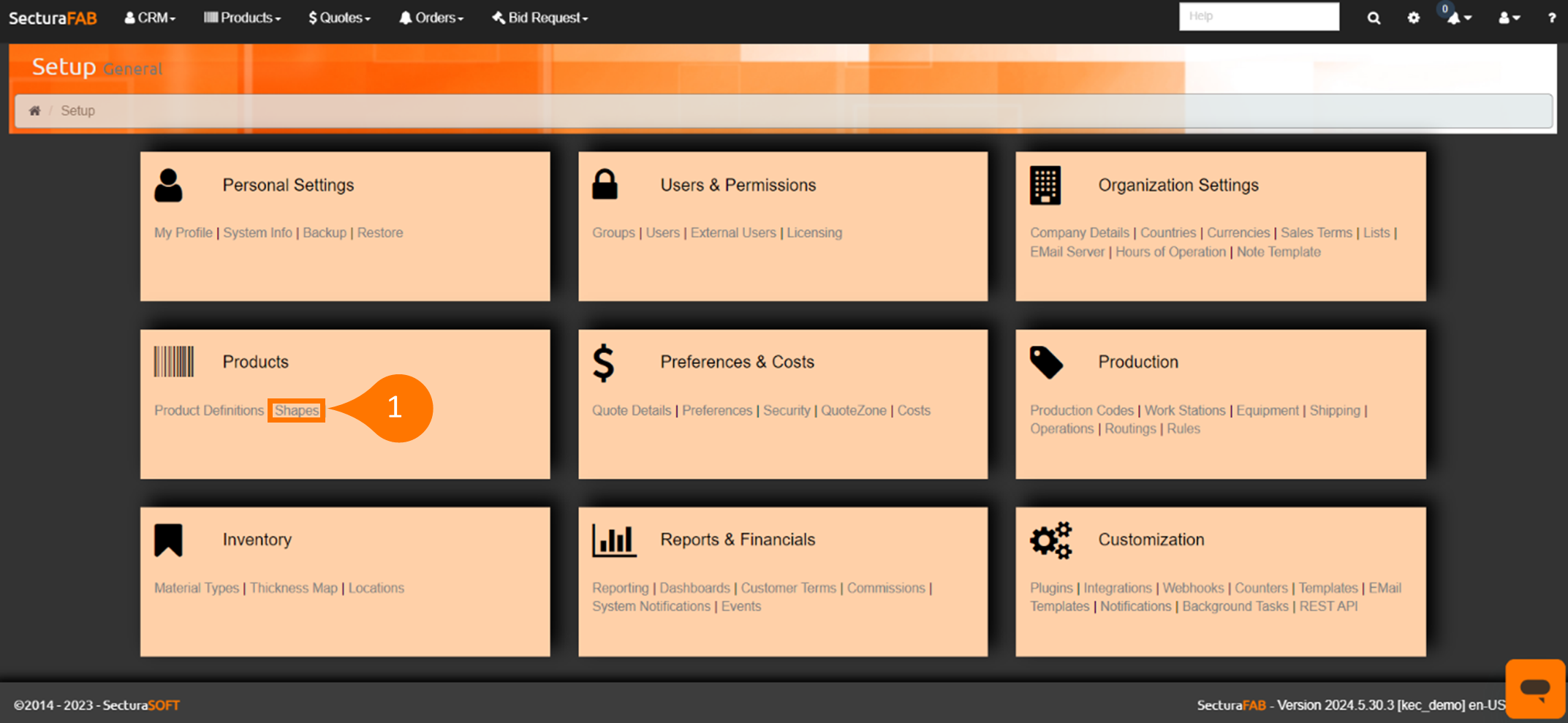The image size is (1568, 723).
Task: Click the Products barcode icon
Action: tap(174, 362)
